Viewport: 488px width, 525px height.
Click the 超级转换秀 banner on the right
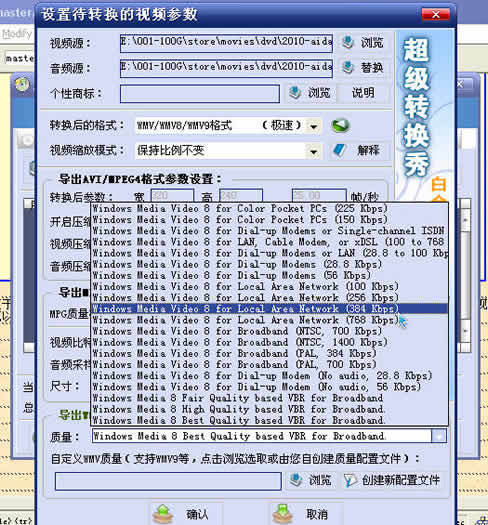[x=416, y=107]
